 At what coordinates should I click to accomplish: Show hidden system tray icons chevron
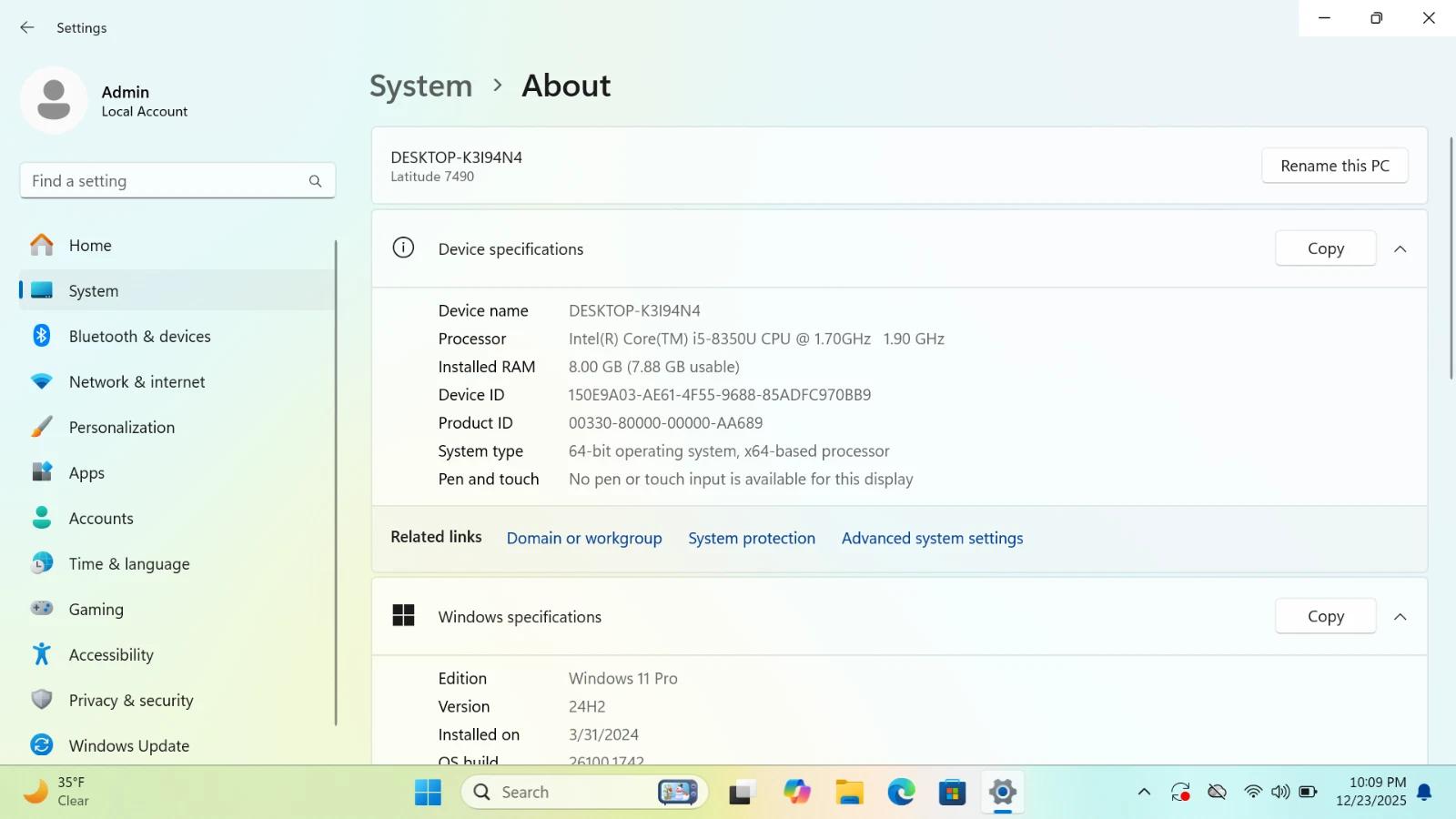coord(1144,792)
